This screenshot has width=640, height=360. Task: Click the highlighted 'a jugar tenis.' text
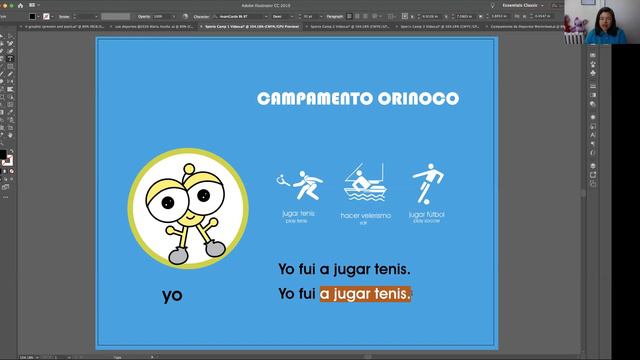click(365, 294)
